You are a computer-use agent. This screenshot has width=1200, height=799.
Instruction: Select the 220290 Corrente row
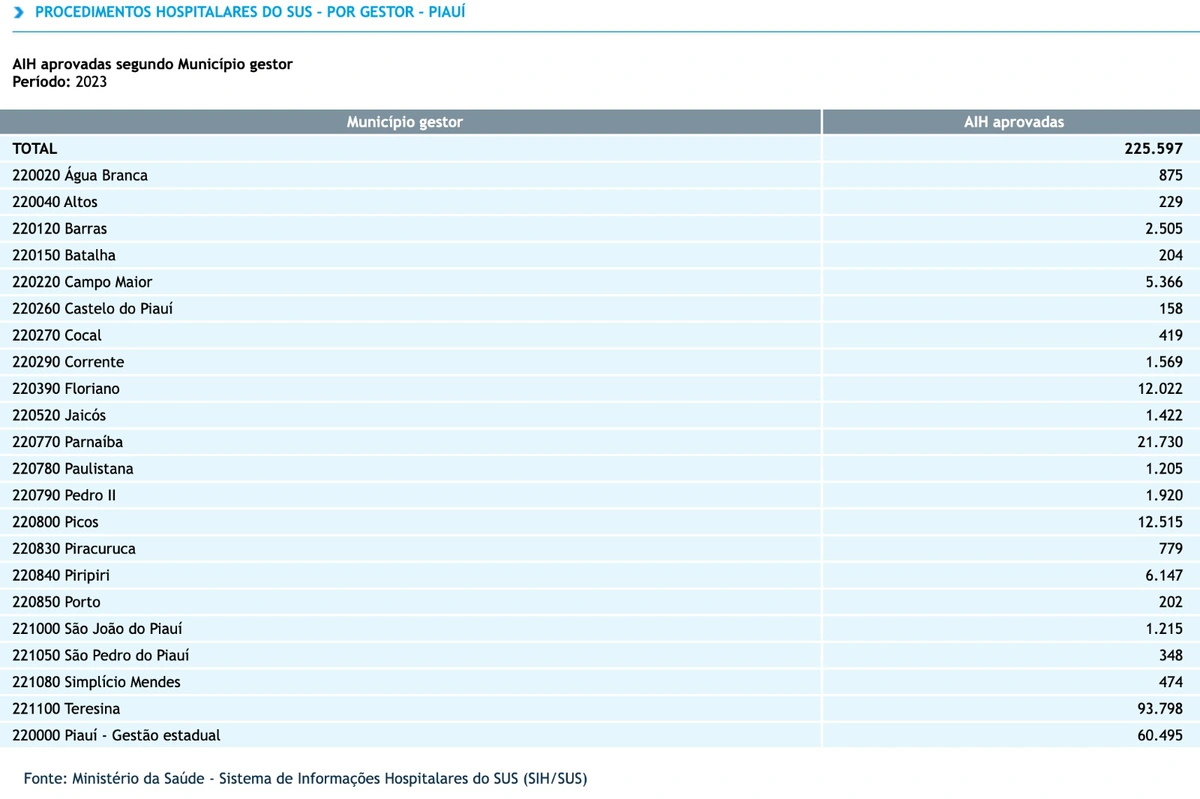pyautogui.click(x=600, y=362)
